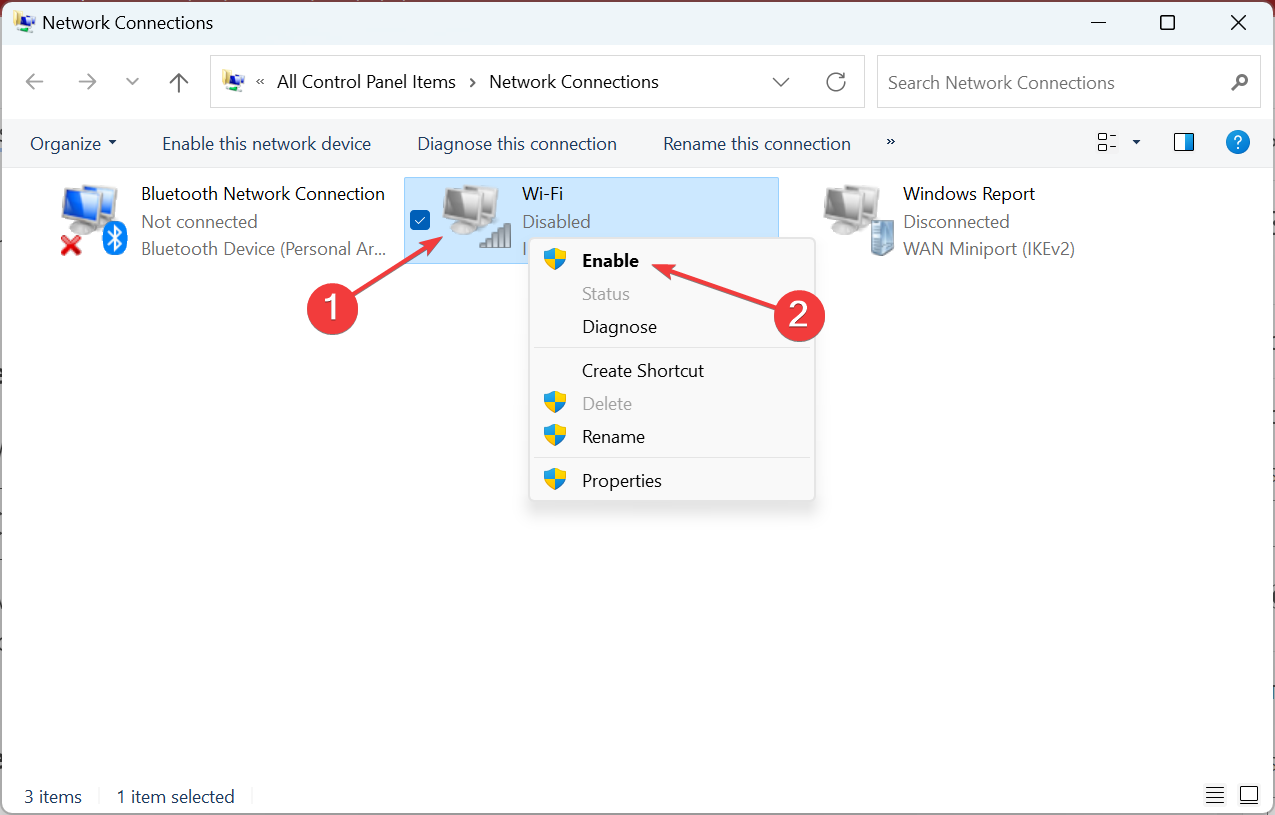Click the Back navigation arrow
Viewport: 1275px width, 815px height.
[x=35, y=82]
